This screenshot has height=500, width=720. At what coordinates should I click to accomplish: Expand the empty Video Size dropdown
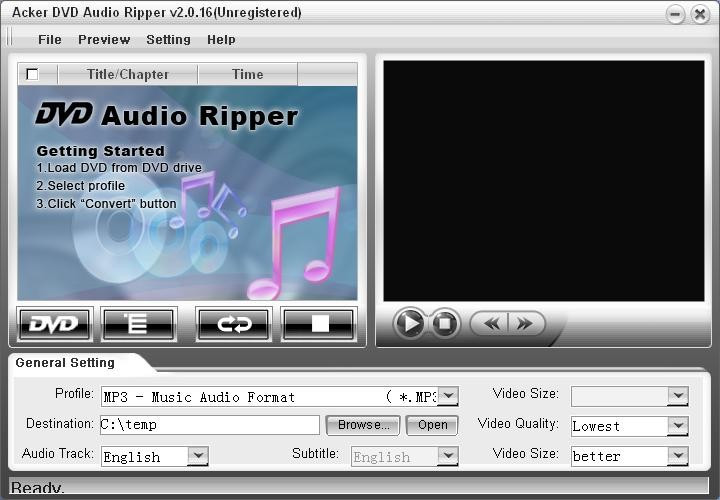coord(678,396)
